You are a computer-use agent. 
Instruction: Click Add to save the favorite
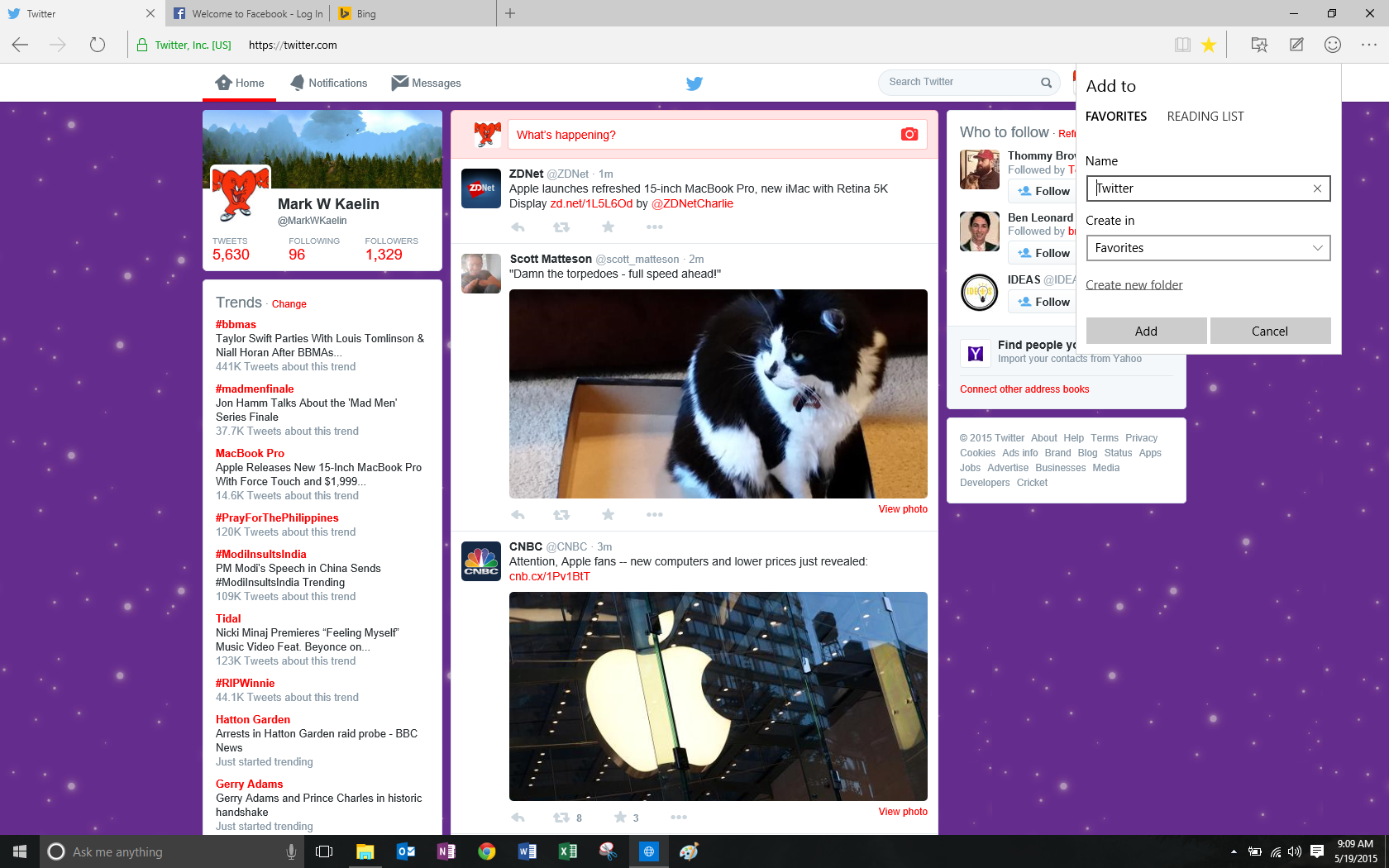coord(1145,330)
